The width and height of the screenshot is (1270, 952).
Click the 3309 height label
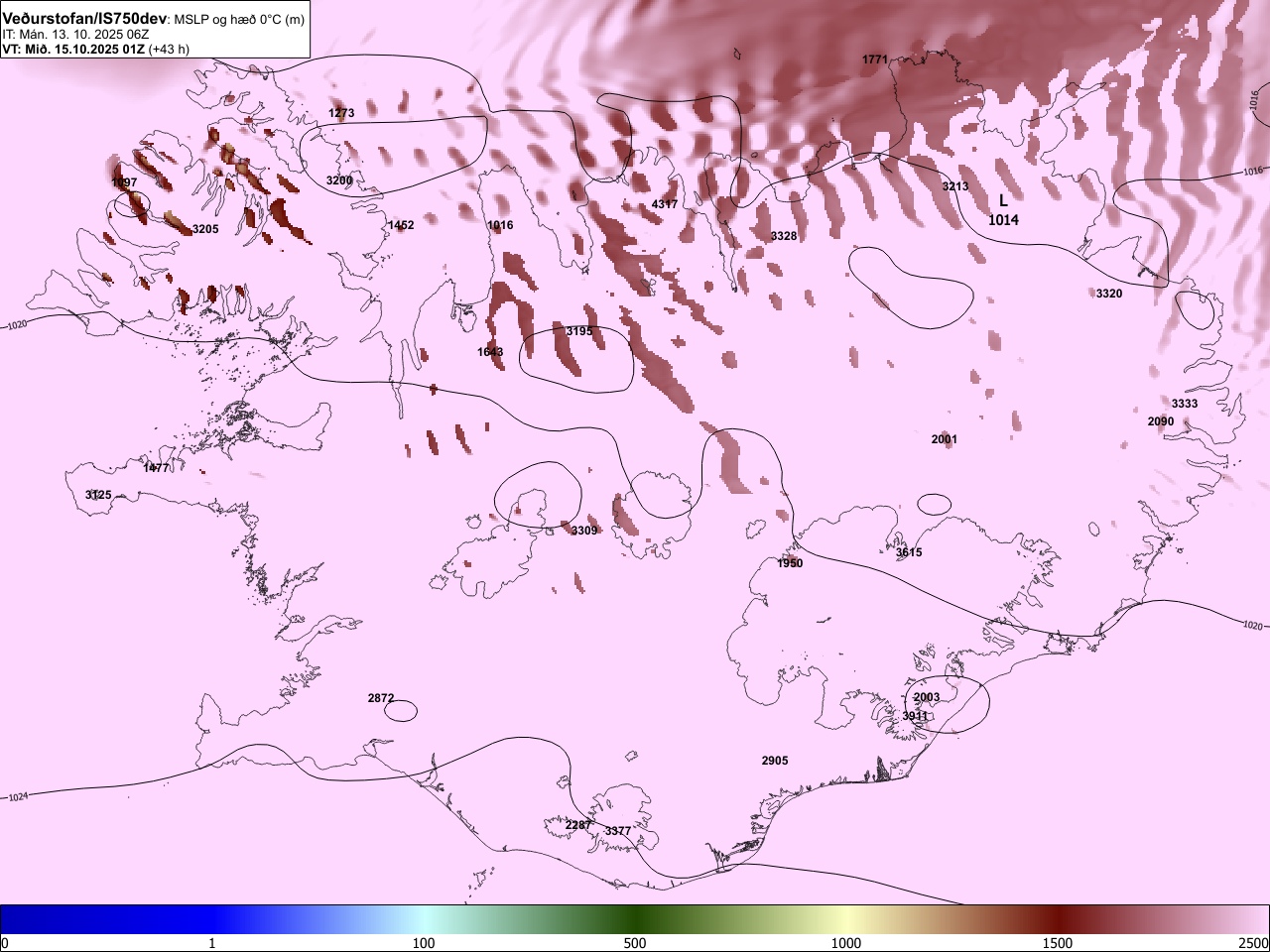coord(584,531)
